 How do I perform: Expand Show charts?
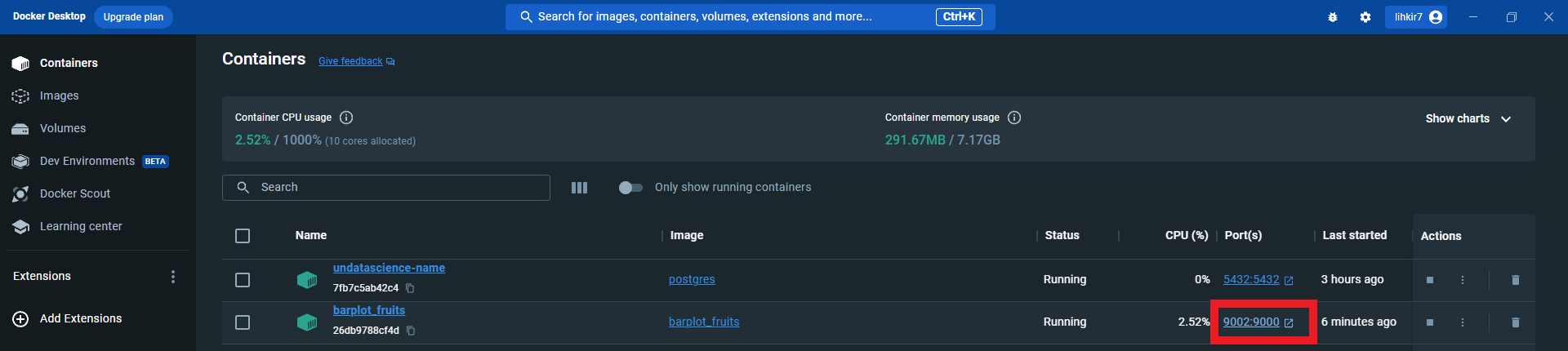(1468, 118)
